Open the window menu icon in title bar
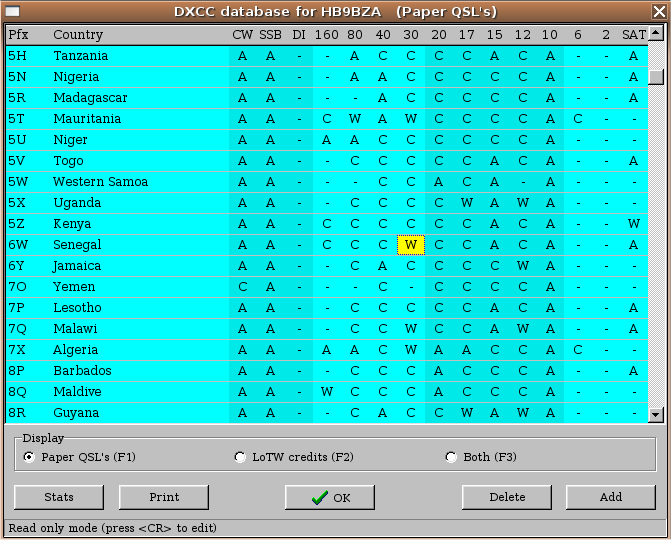 (12, 11)
